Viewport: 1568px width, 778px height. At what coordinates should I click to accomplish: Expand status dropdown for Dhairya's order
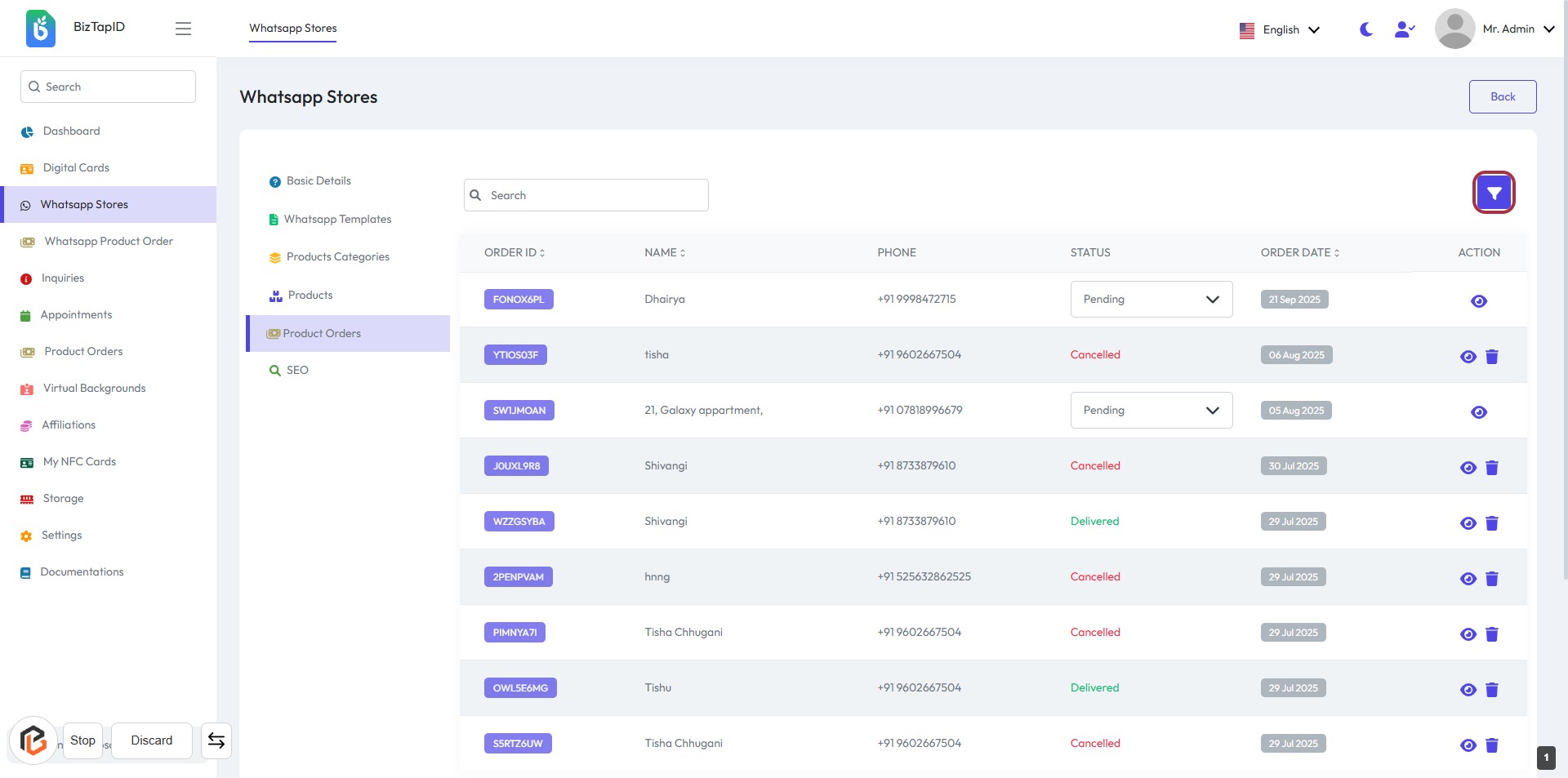coord(1151,300)
